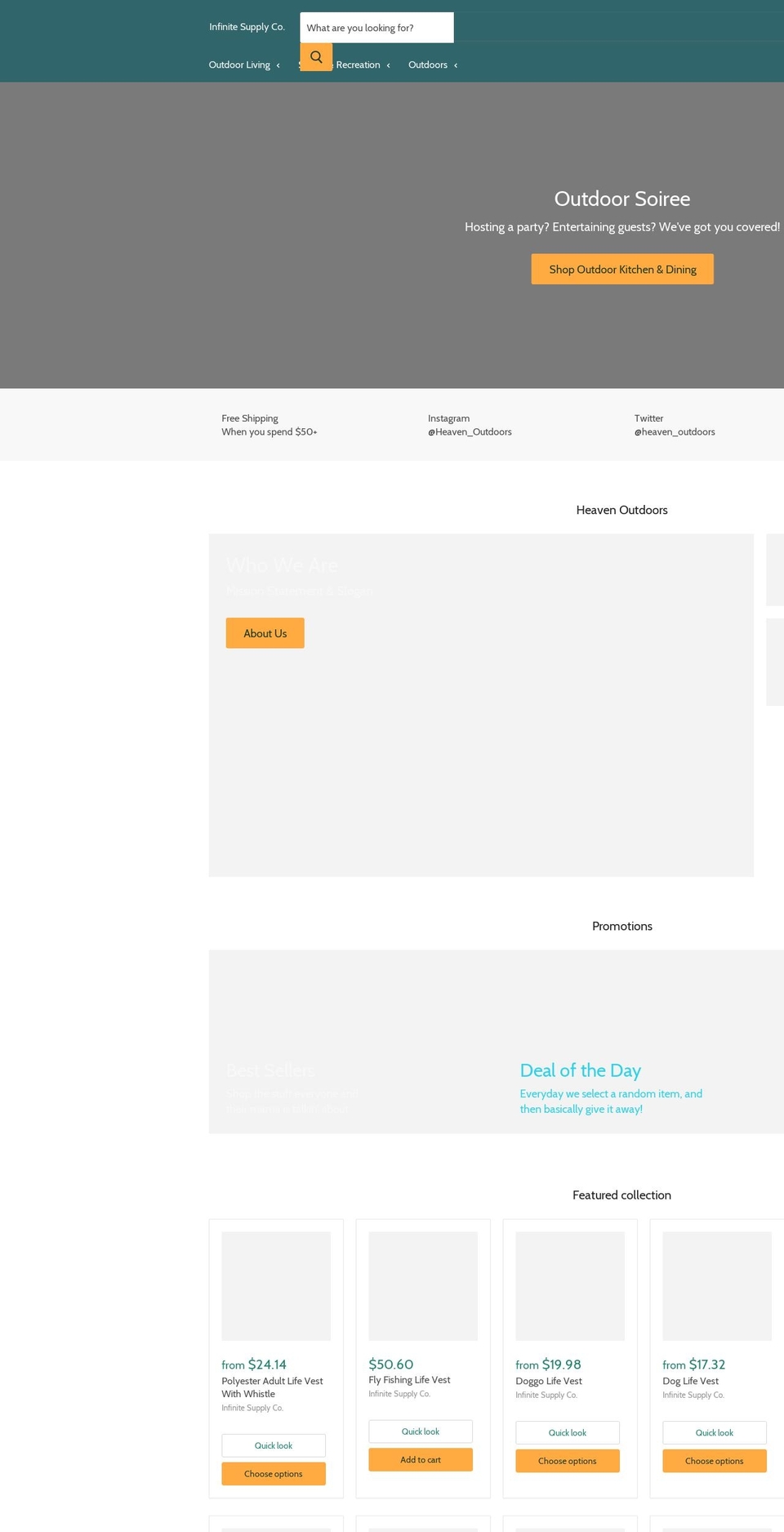The width and height of the screenshot is (784, 1532).
Task: Click Infinite Supply Co. vendor under Doggo Life Vest
Action: coord(546,1396)
